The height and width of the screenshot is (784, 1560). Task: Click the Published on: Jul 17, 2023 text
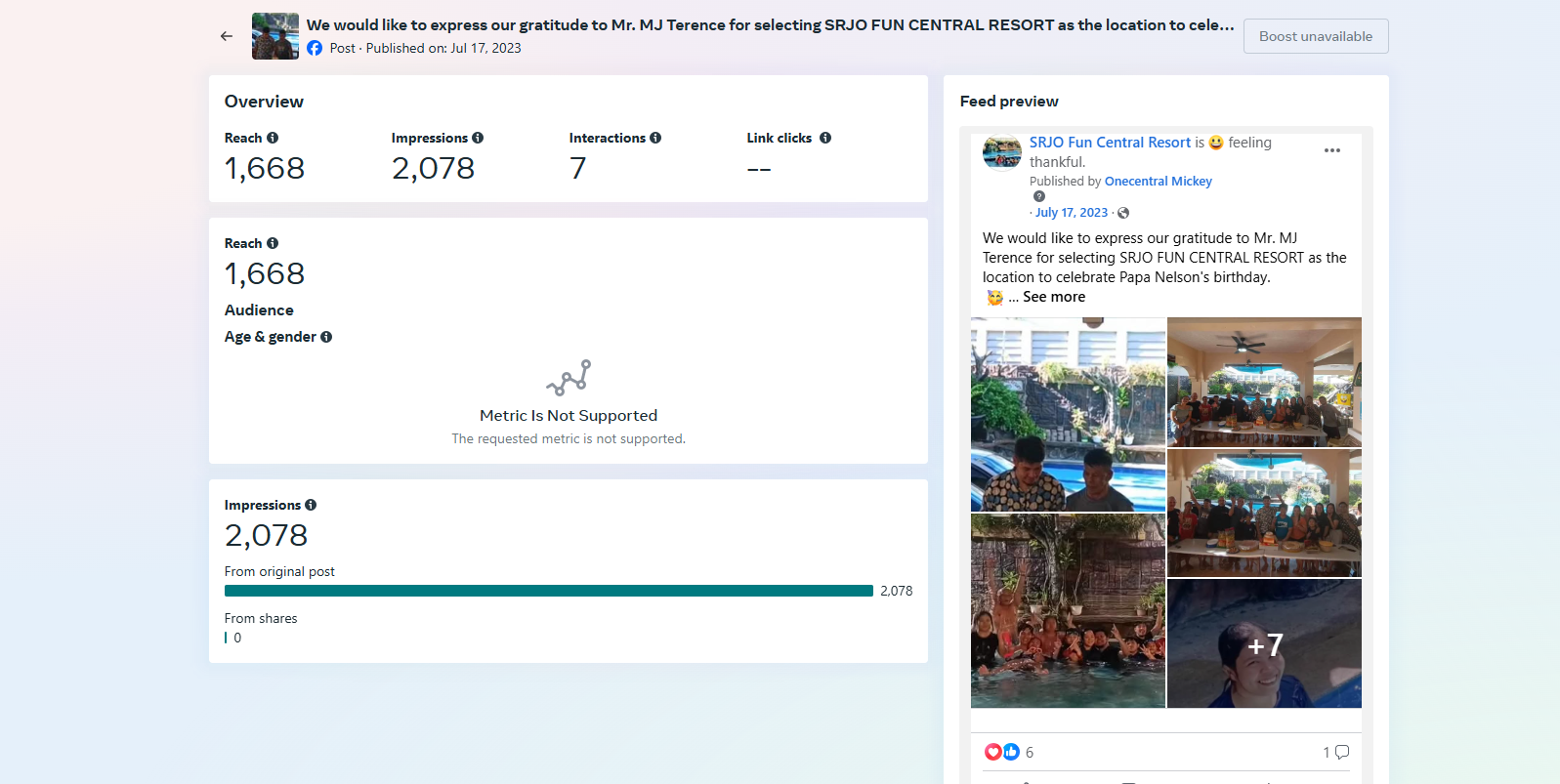coord(443,48)
